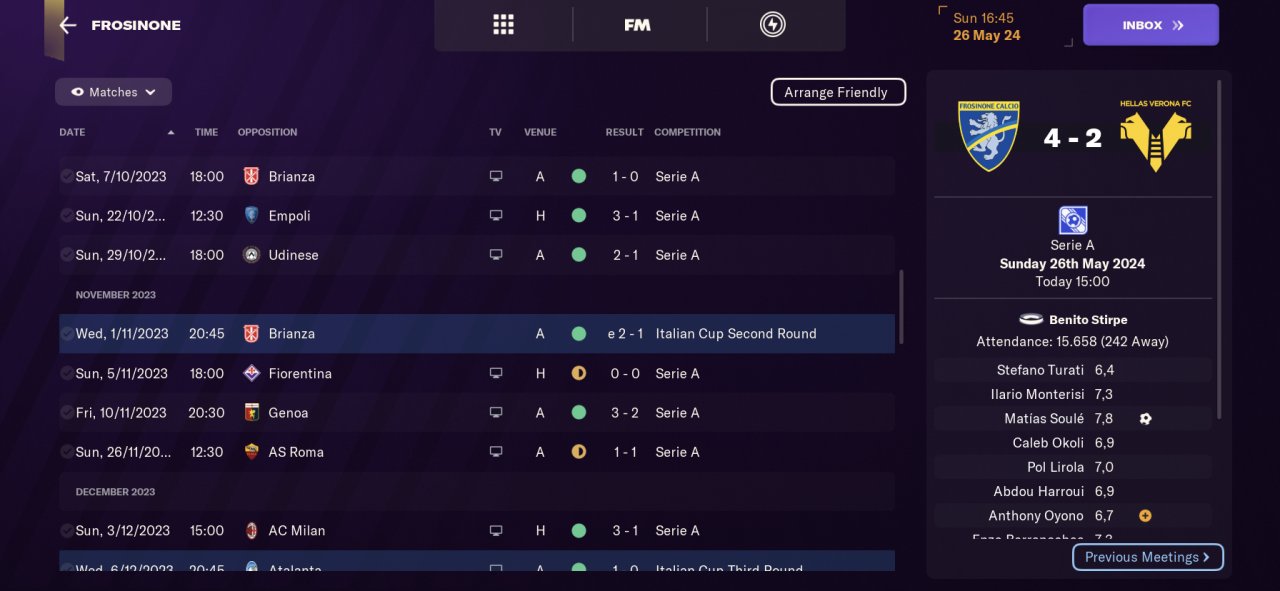Sort by the OPPOSITION column header

tap(267, 132)
